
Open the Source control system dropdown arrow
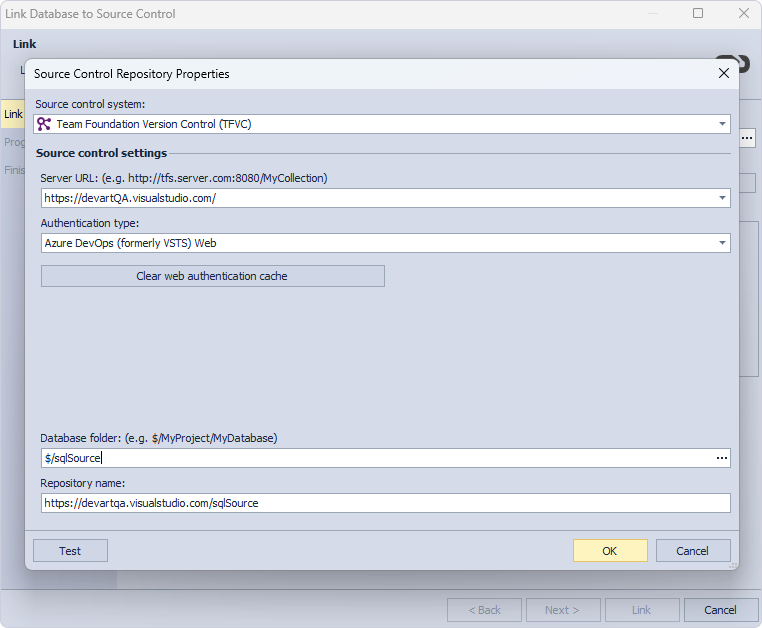pyautogui.click(x=722, y=124)
